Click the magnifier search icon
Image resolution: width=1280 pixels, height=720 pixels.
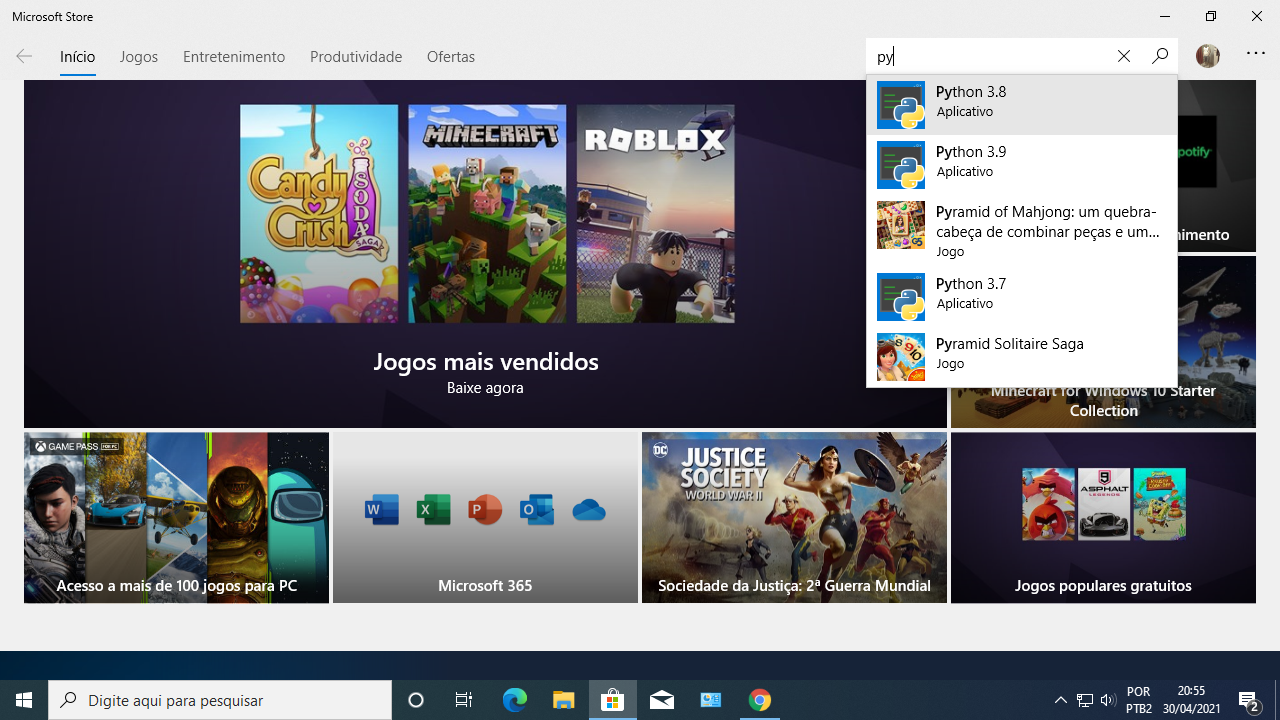pyautogui.click(x=1159, y=57)
